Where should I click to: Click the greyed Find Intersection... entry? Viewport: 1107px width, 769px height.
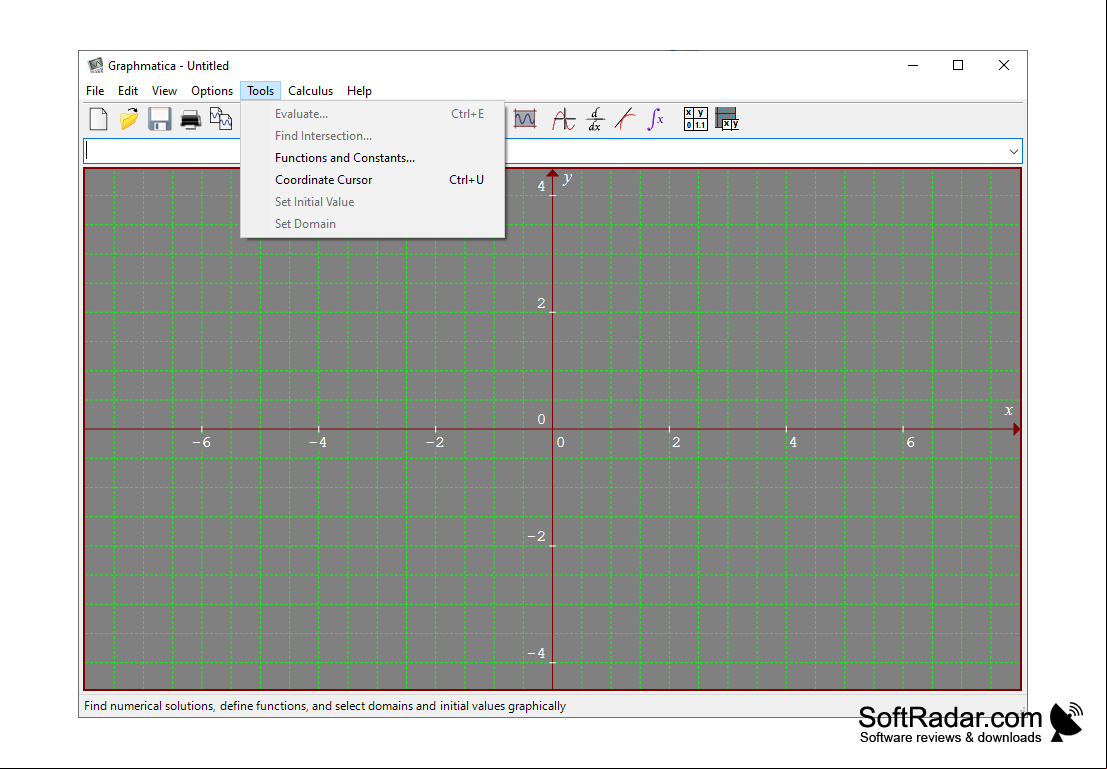tap(373, 136)
